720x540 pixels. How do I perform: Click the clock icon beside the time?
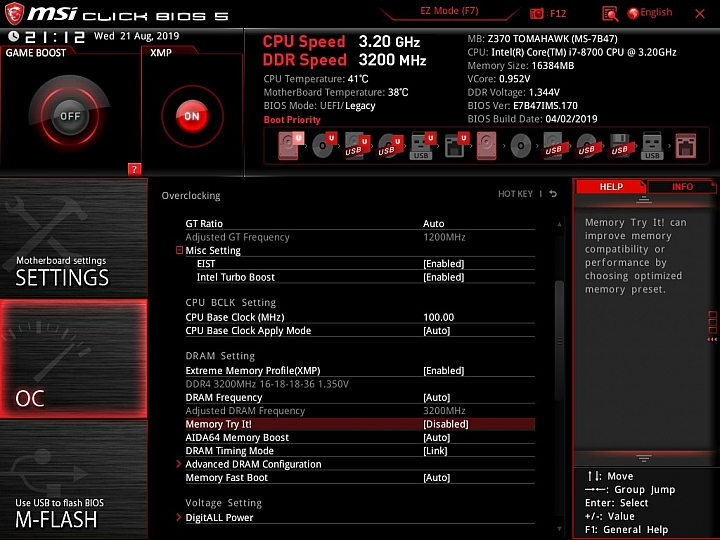pyautogui.click(x=14, y=36)
